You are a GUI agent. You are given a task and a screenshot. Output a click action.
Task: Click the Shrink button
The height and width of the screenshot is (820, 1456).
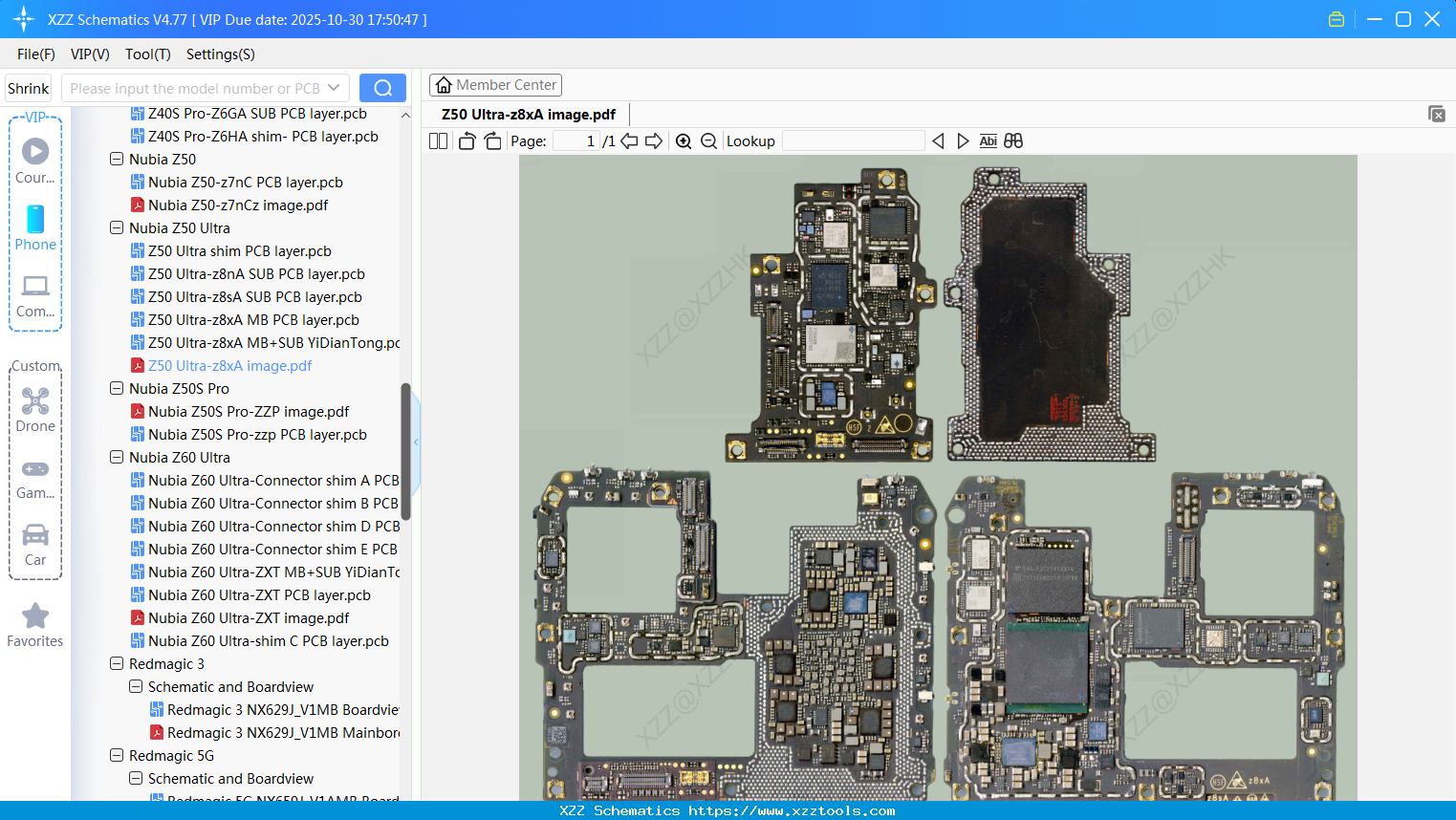click(29, 88)
